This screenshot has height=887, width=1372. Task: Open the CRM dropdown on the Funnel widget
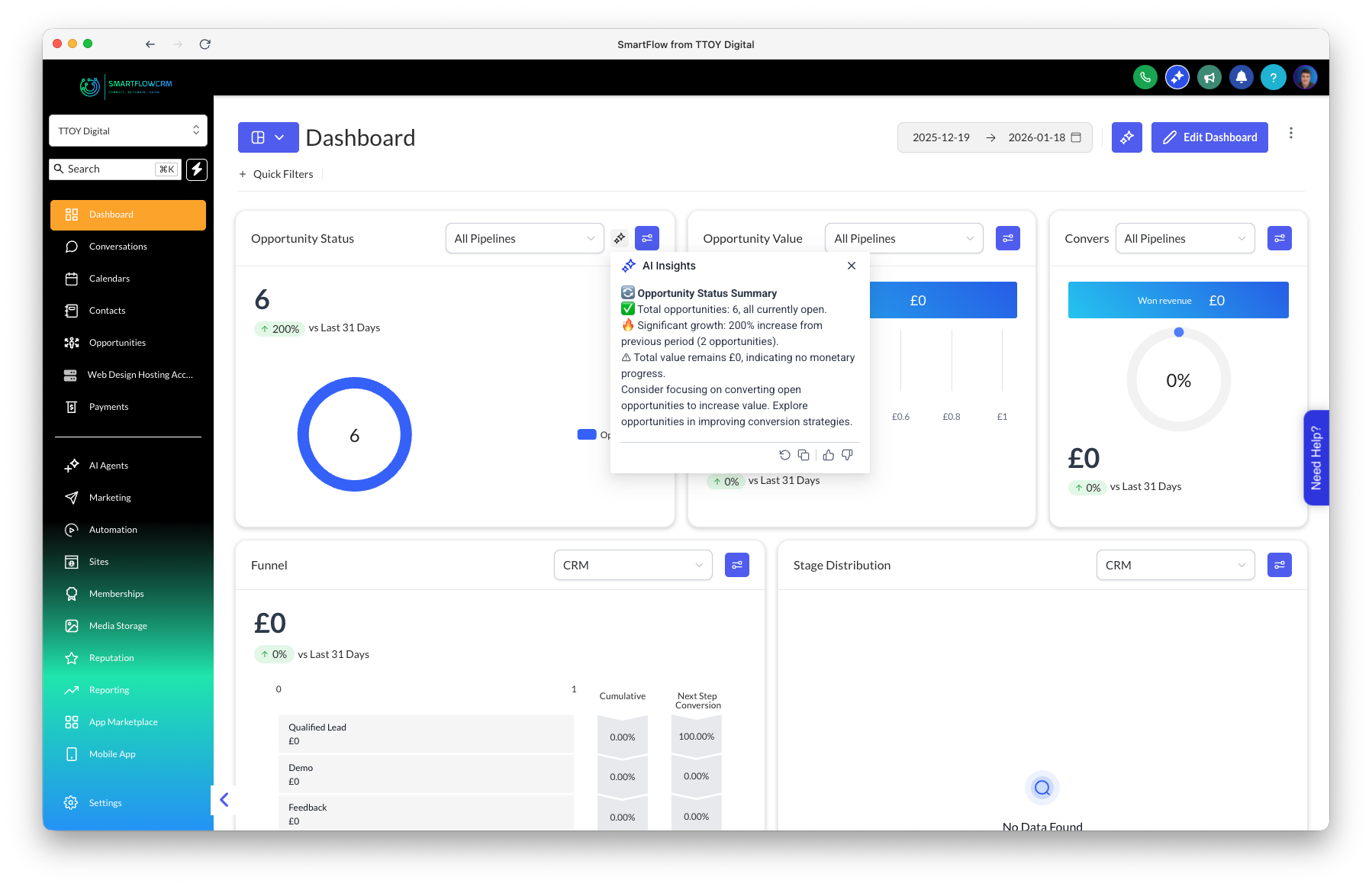pos(633,565)
